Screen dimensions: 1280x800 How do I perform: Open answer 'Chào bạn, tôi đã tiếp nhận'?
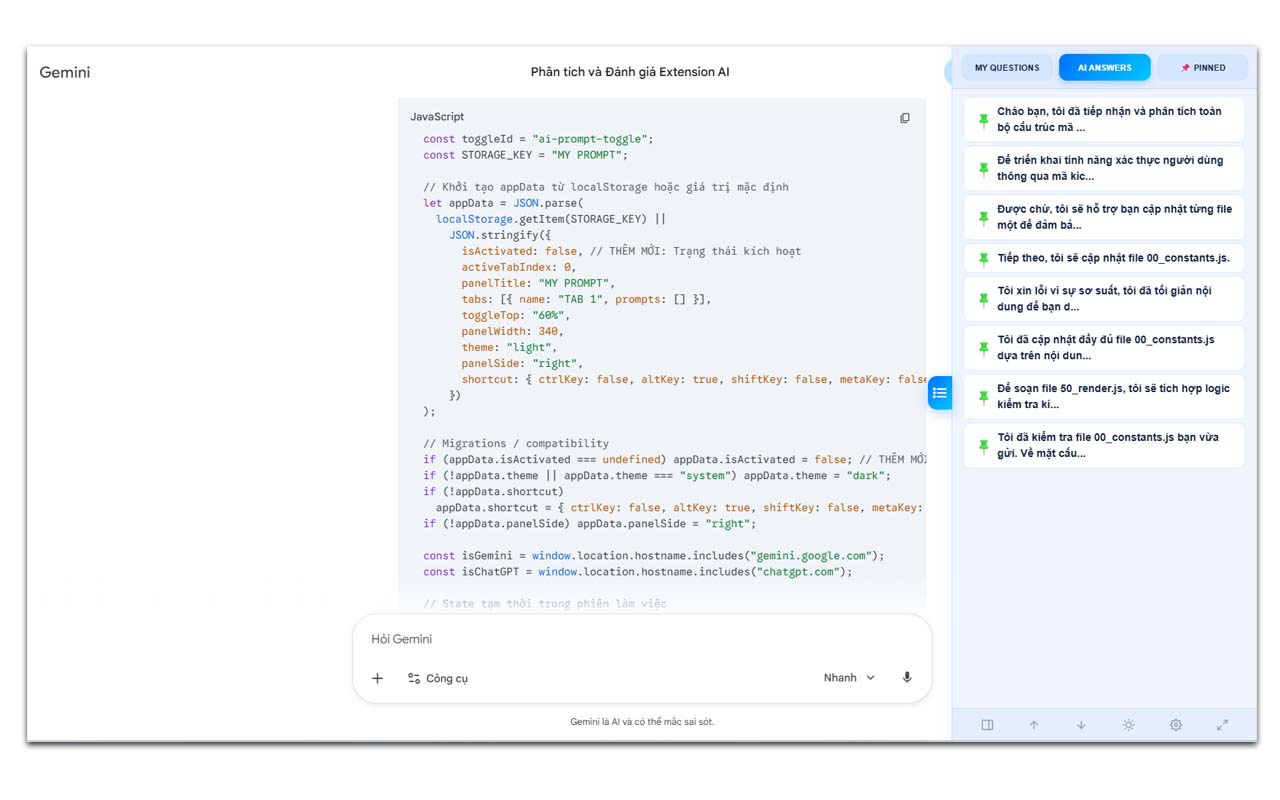[x=1104, y=120]
